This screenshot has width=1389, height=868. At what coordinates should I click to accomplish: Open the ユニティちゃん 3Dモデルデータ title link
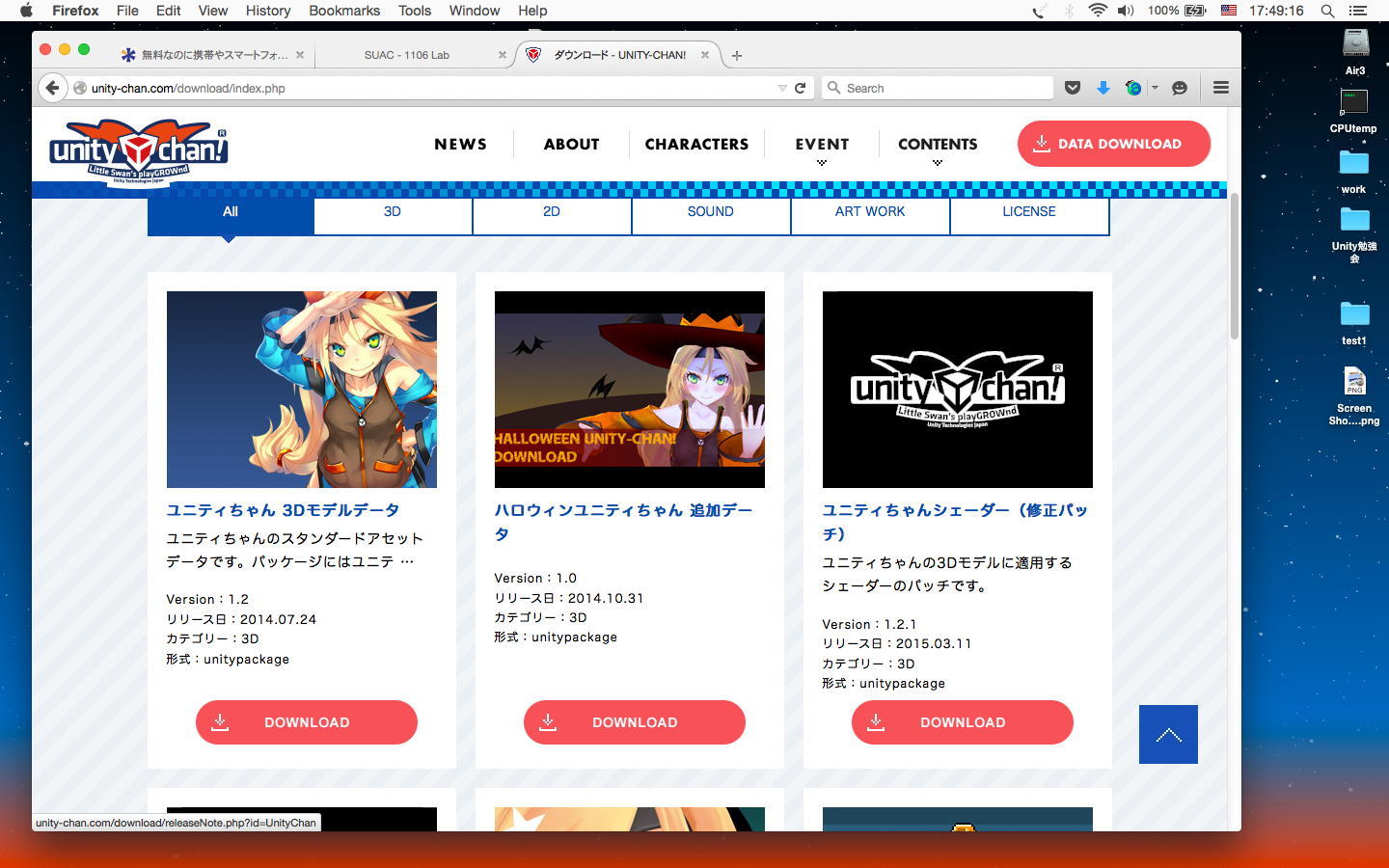point(283,510)
